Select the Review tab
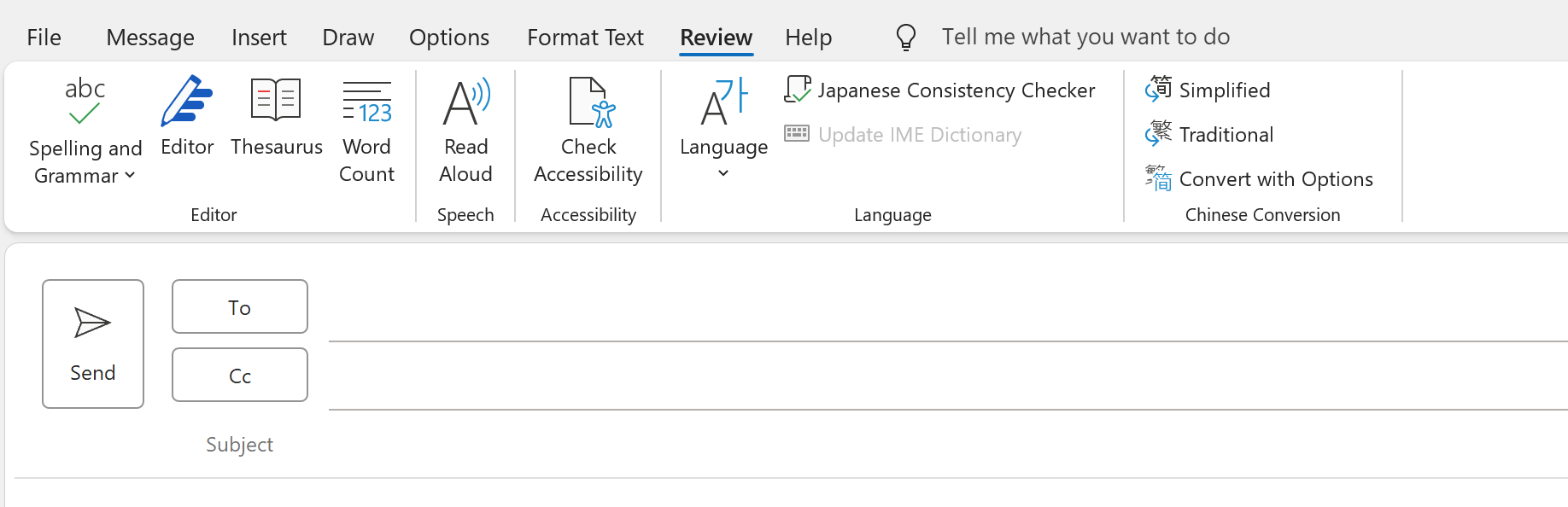Viewport: 1568px width, 507px height. (x=716, y=38)
